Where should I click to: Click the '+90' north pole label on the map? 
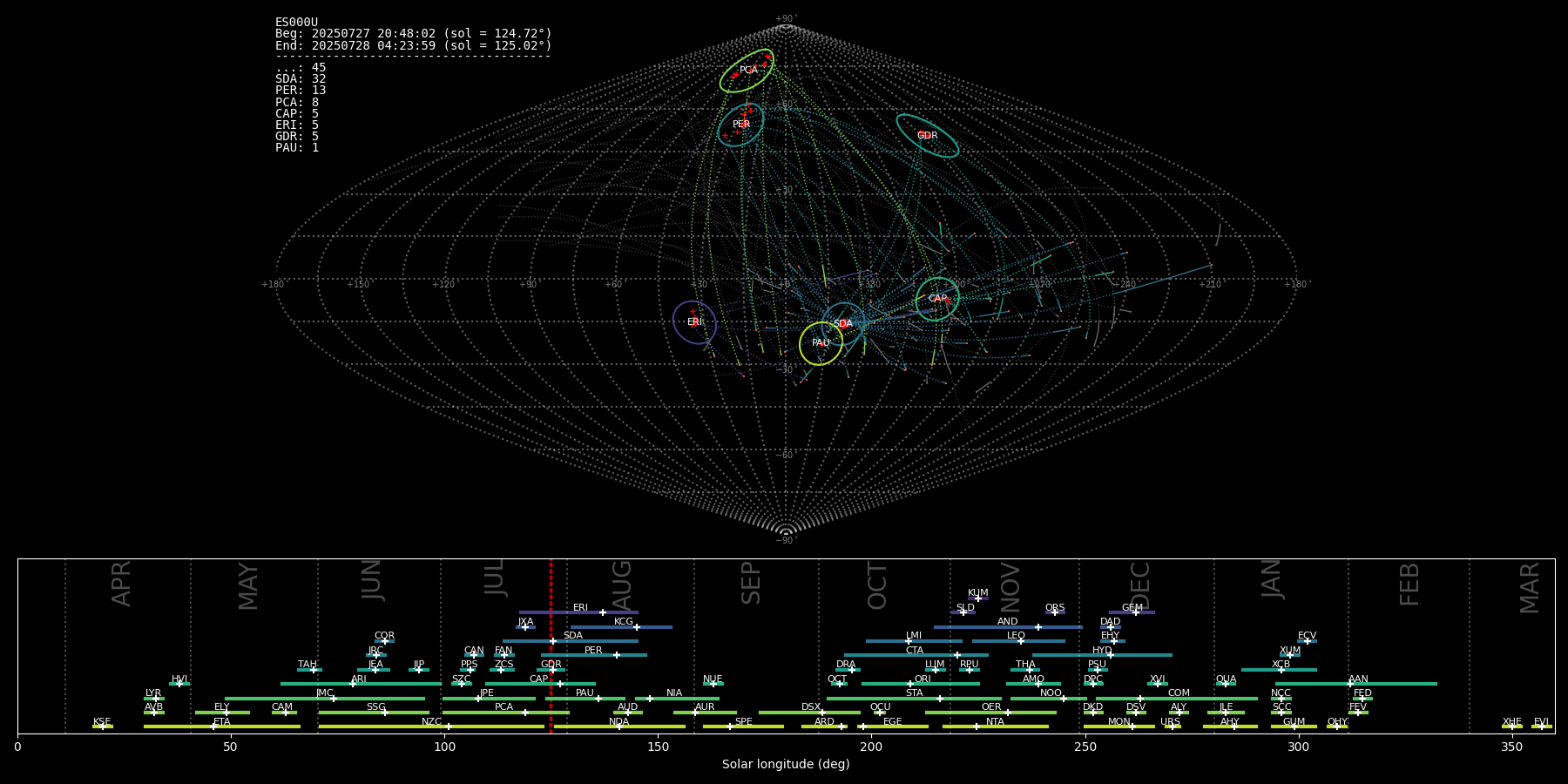click(x=786, y=19)
